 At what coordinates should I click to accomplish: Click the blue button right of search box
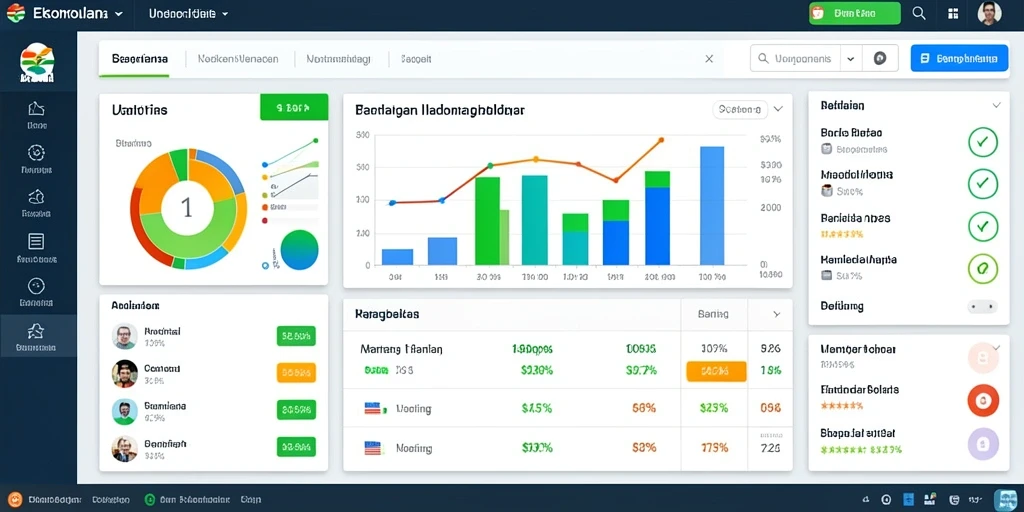click(x=959, y=58)
